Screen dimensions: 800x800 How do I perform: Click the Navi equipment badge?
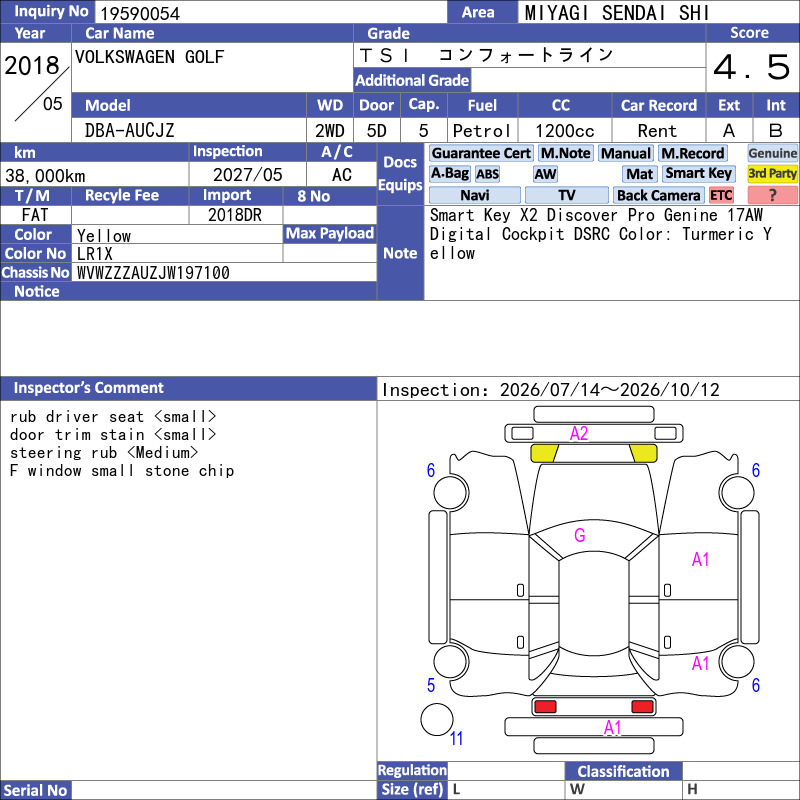tap(475, 195)
